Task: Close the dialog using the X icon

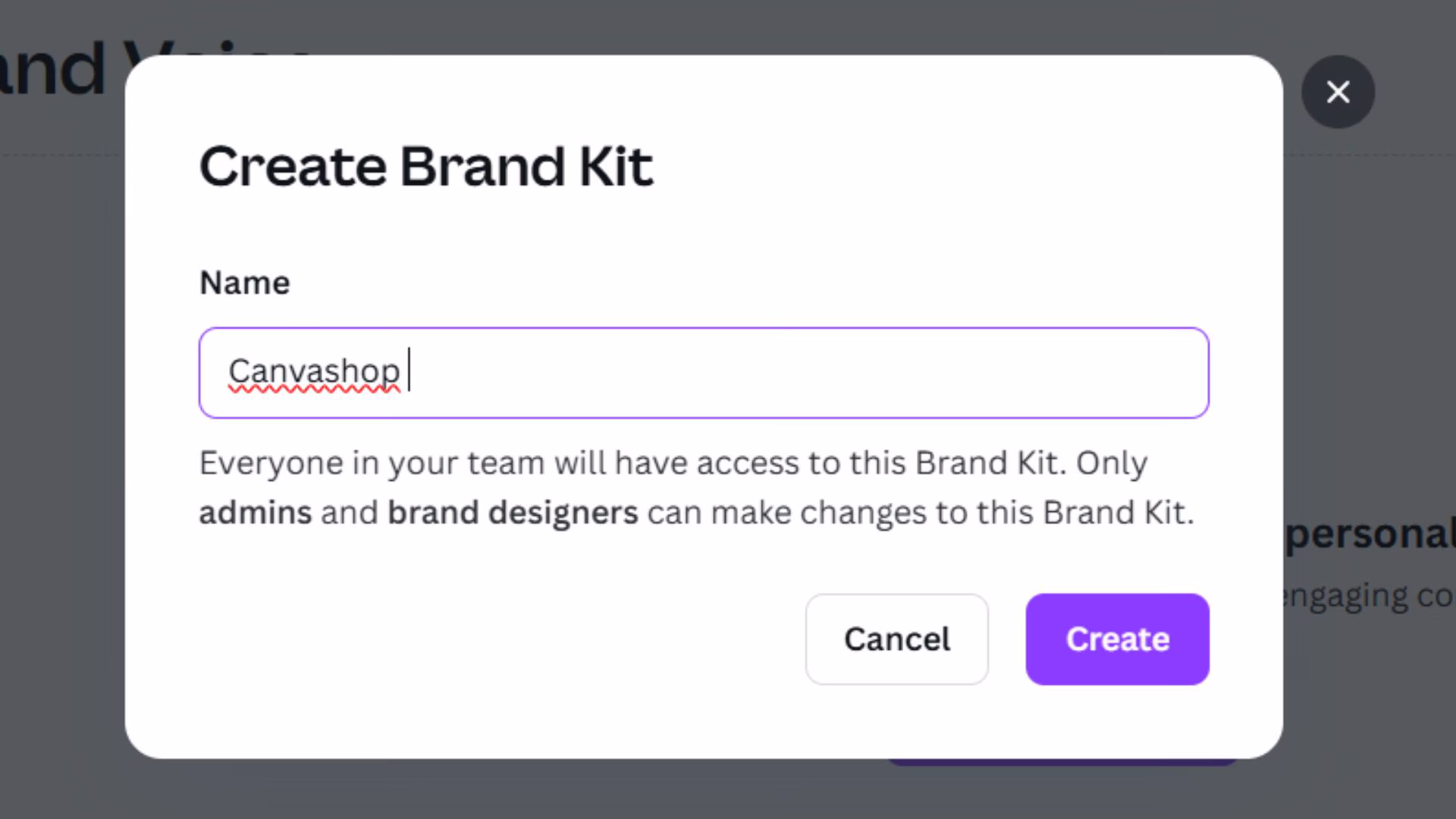Action: click(1338, 92)
